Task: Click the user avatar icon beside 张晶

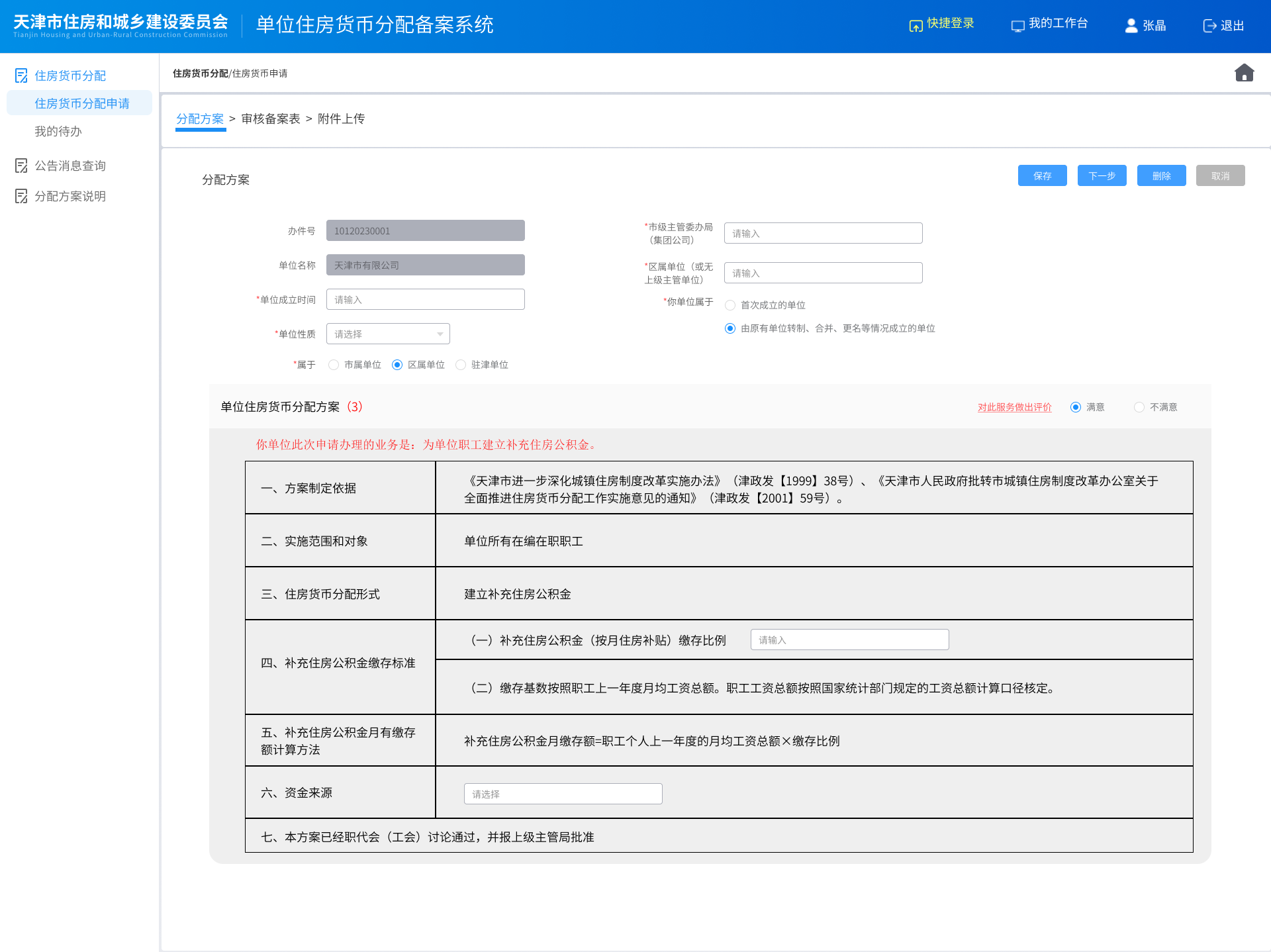Action: click(x=1131, y=25)
